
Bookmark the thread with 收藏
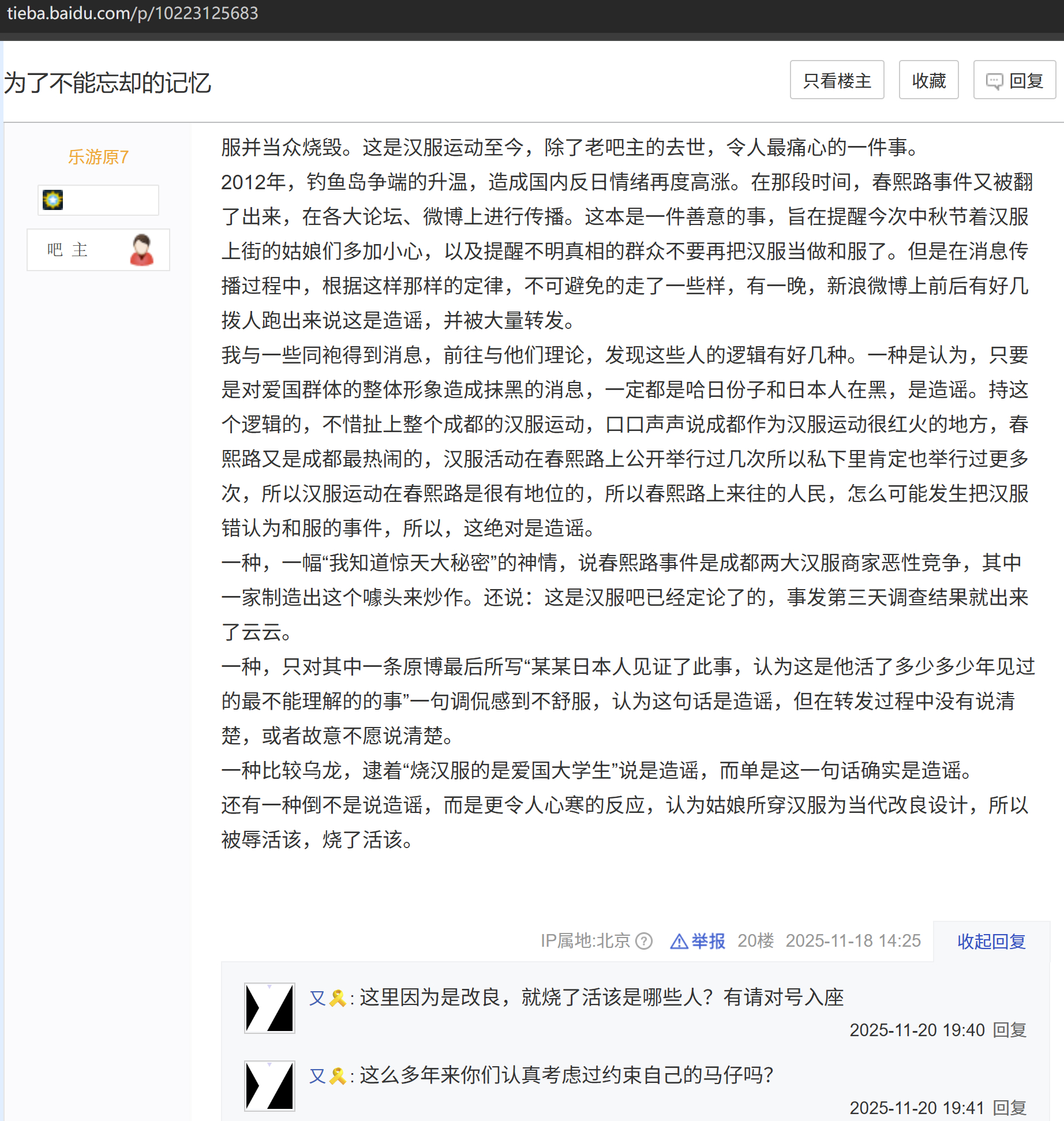(x=928, y=80)
